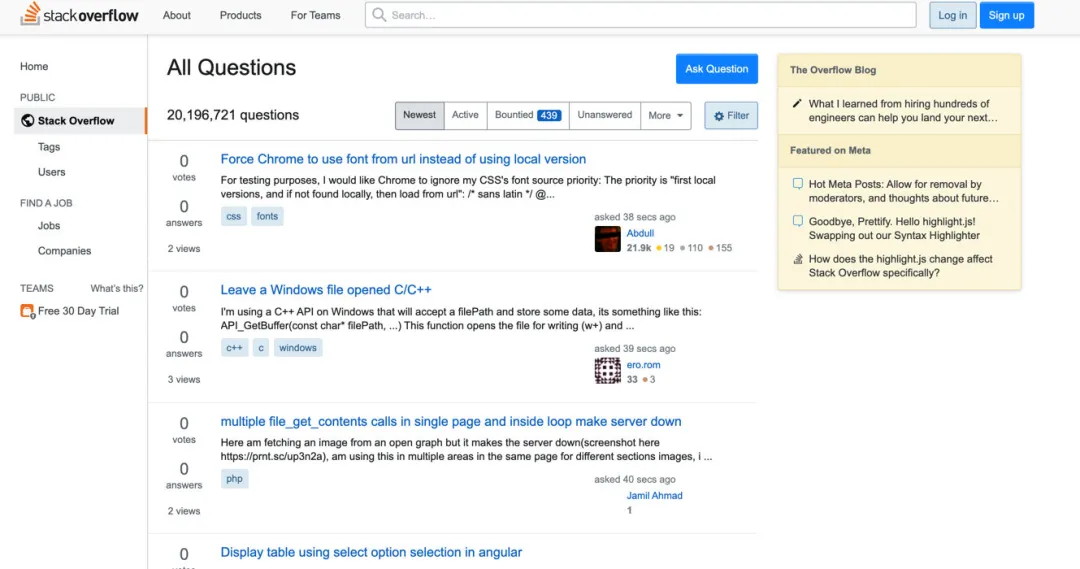Image resolution: width=1080 pixels, height=569 pixels.
Task: Open ero.rom's identicon avatar
Action: coord(608,371)
